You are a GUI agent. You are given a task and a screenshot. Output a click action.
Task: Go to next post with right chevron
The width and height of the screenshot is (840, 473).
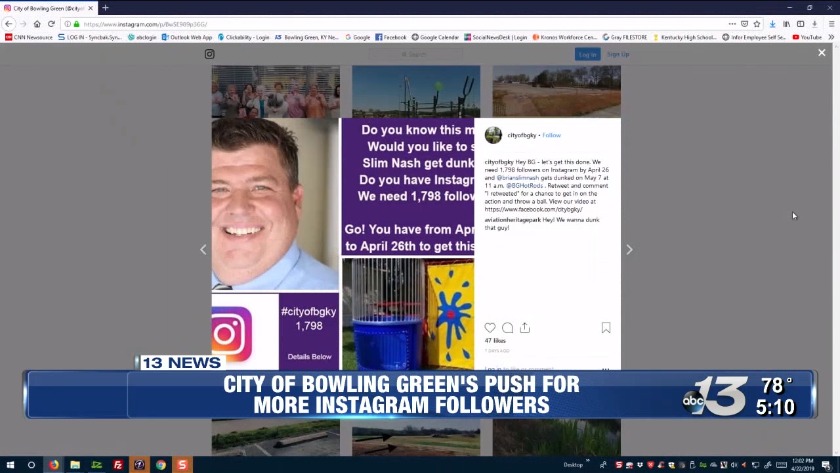(x=629, y=250)
